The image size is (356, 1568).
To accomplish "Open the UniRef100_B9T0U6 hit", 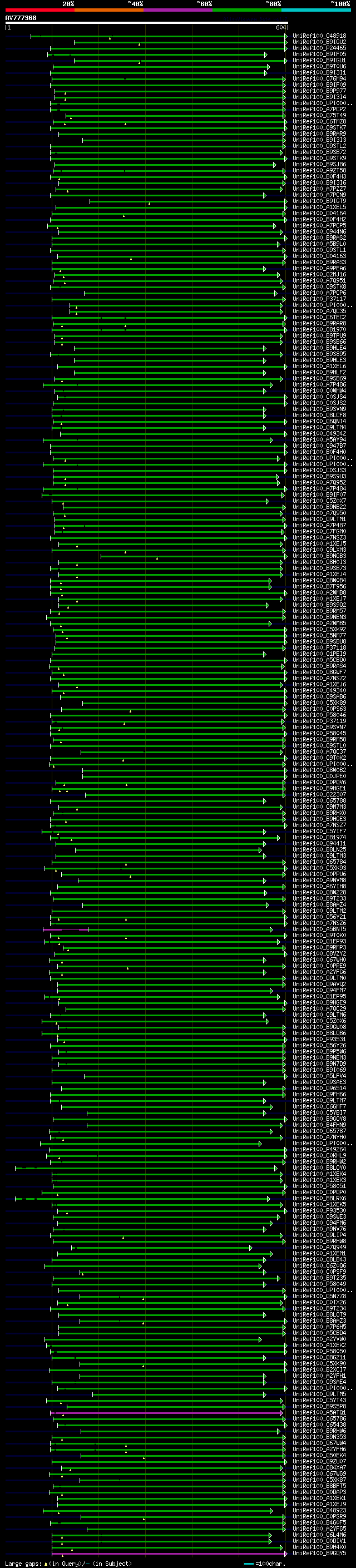I will (x=319, y=66).
